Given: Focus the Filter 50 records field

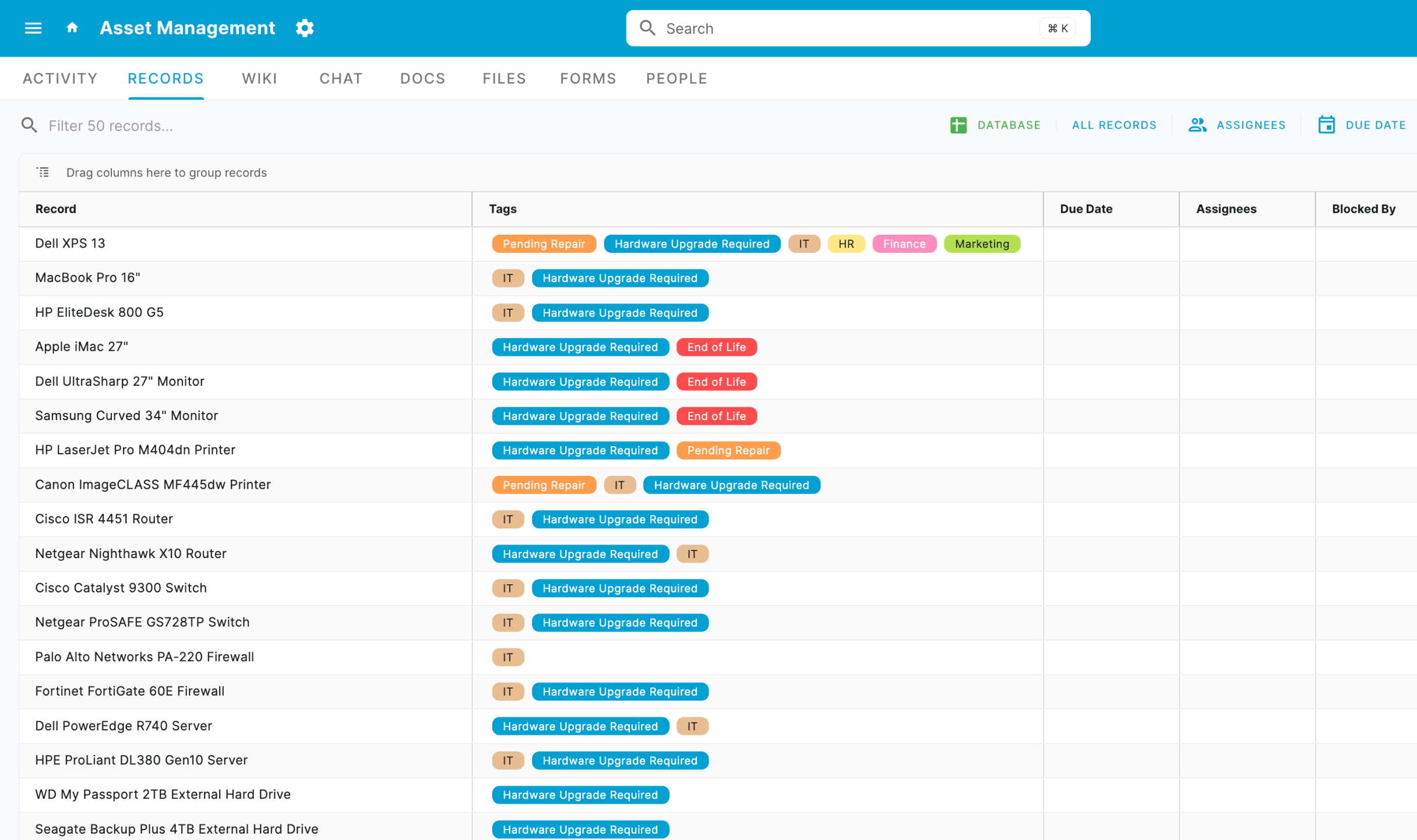Looking at the screenshot, I should (111, 126).
